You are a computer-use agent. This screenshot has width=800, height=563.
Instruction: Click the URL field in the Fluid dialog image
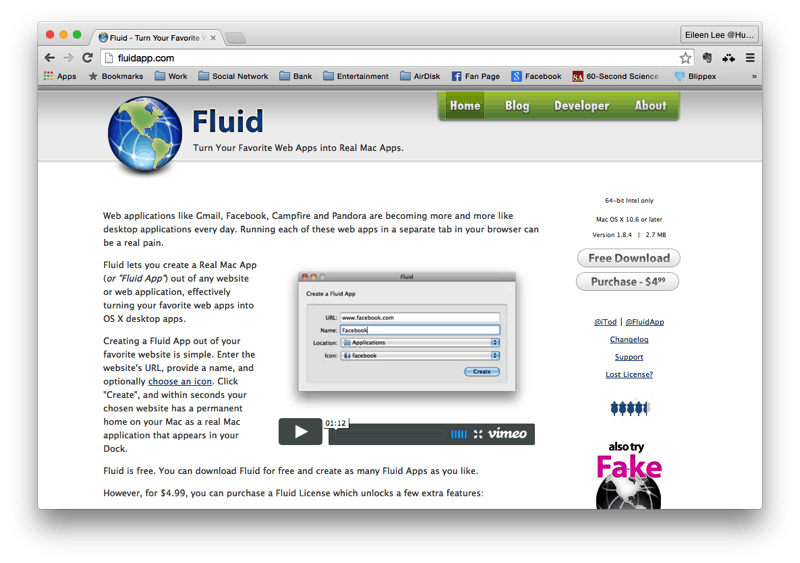420,317
